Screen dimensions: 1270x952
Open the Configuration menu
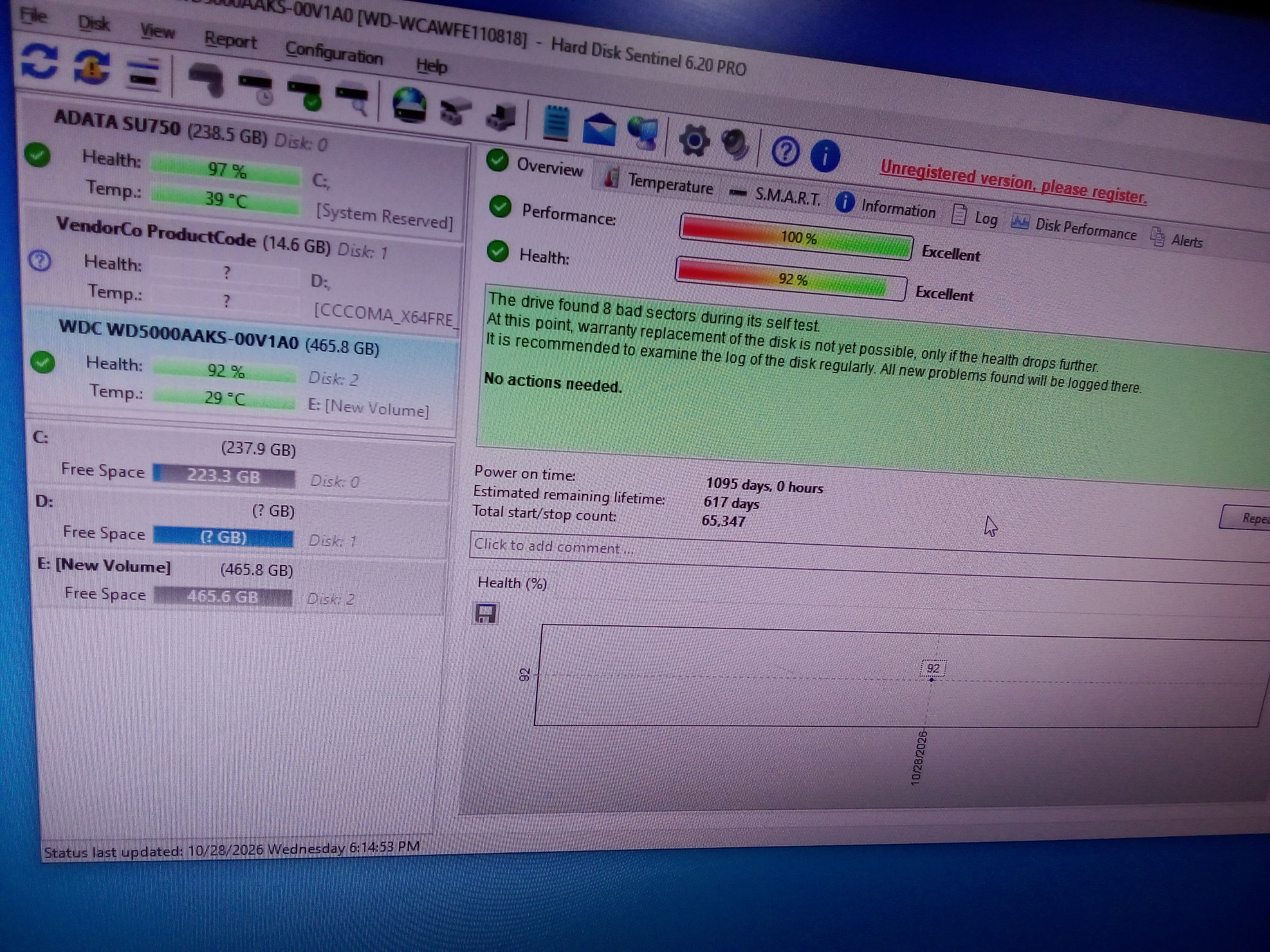point(333,53)
